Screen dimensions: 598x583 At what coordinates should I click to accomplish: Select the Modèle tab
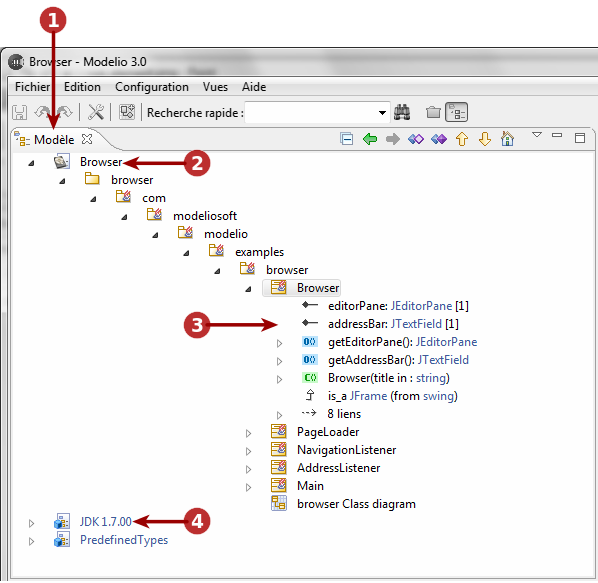[54, 140]
